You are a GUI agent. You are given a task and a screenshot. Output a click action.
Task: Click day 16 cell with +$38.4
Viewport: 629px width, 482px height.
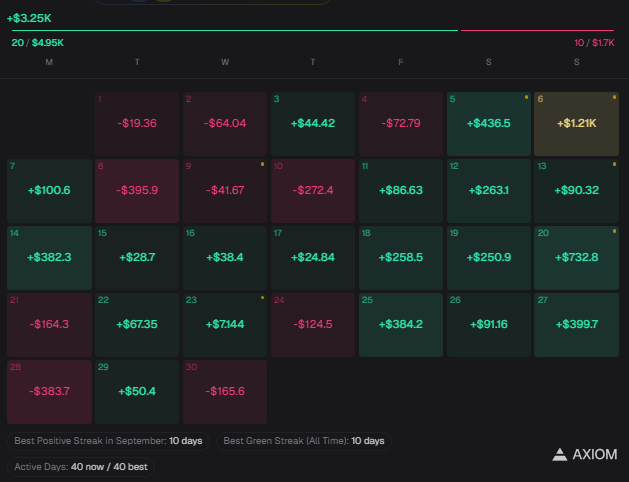(225, 258)
